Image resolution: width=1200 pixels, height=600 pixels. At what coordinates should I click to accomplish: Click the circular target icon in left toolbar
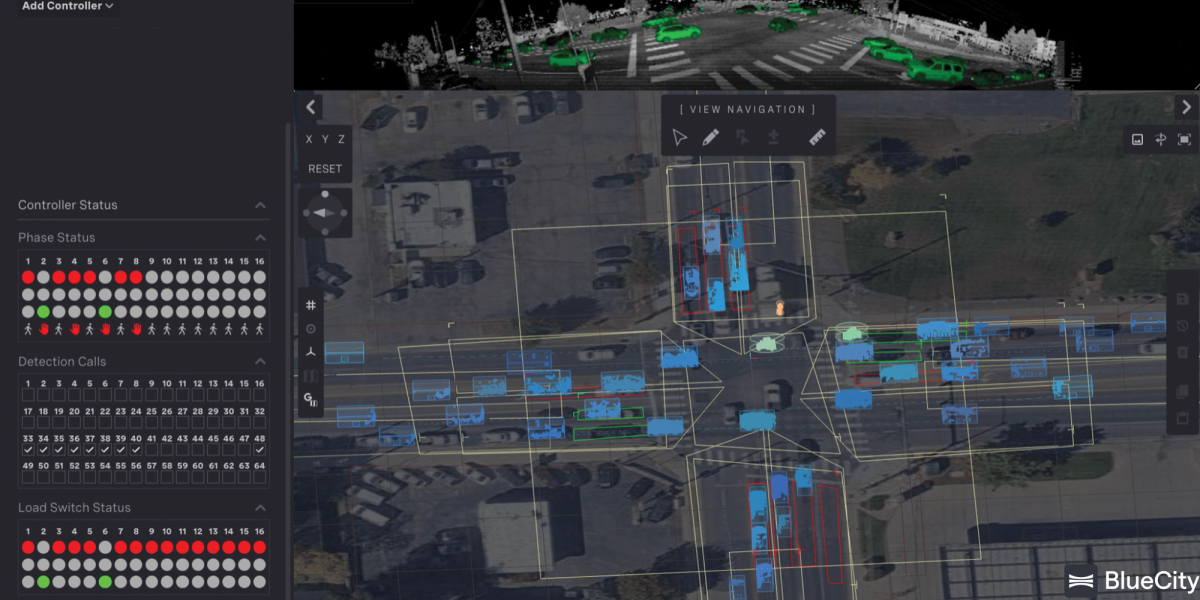[311, 328]
